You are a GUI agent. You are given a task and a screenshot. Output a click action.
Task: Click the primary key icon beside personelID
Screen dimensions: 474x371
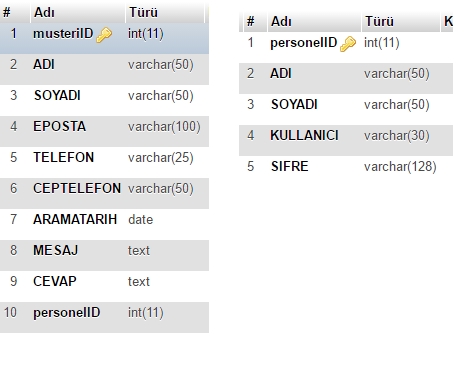(x=348, y=44)
